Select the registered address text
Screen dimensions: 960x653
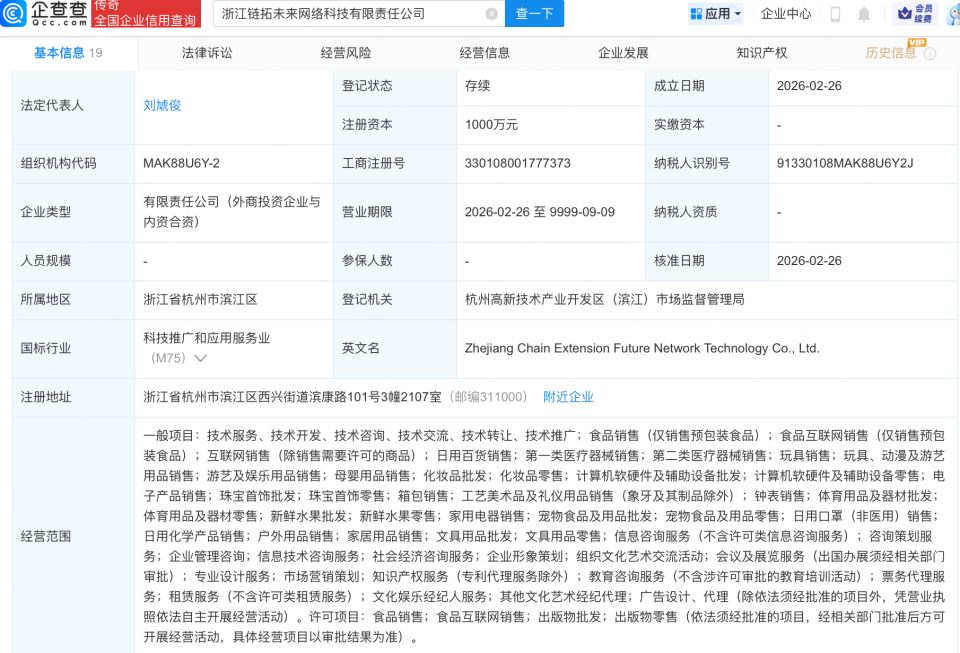pyautogui.click(x=292, y=397)
